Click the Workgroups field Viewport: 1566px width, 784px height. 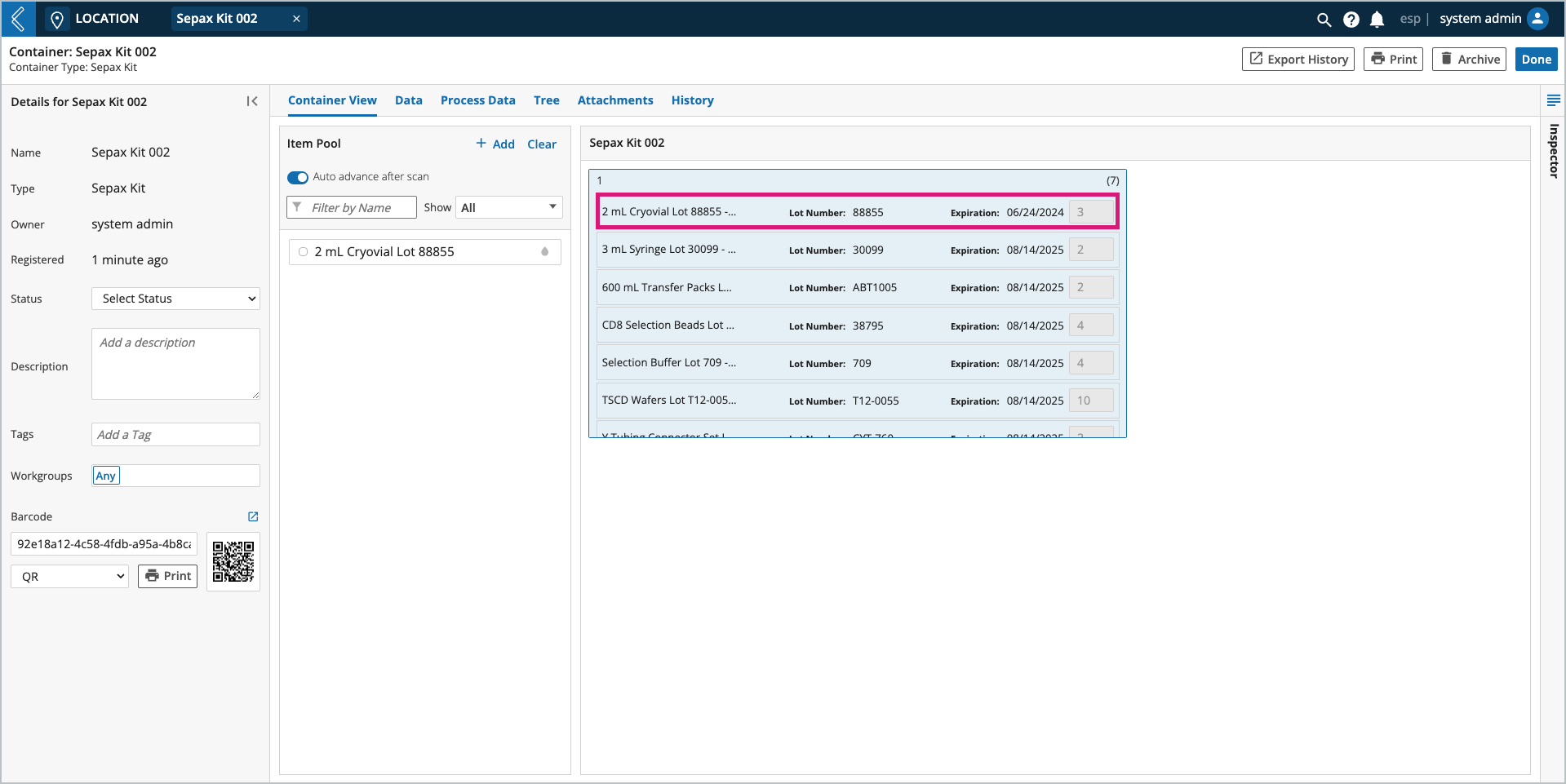point(175,476)
